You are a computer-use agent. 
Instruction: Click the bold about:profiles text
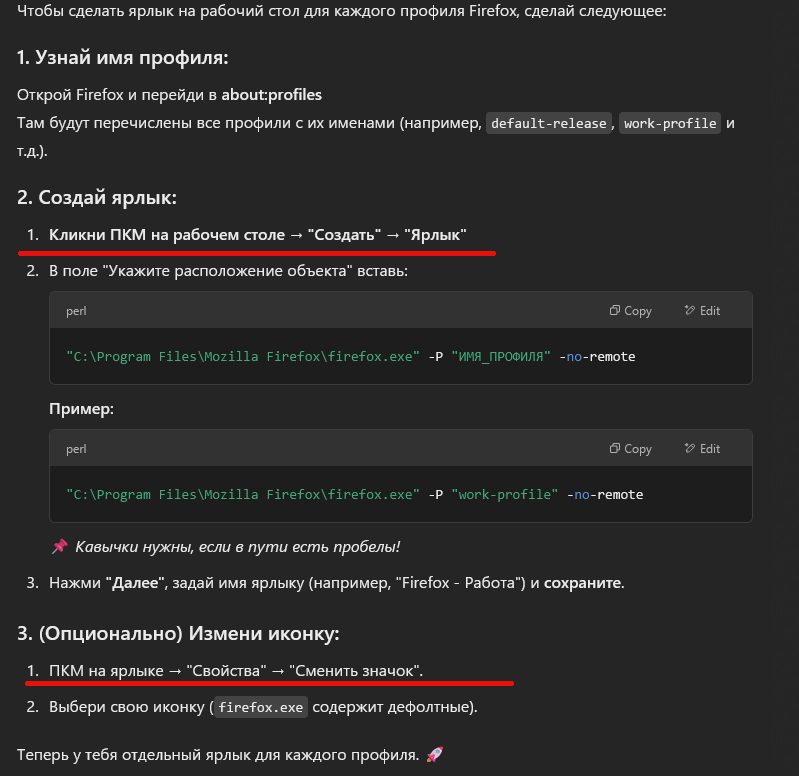272,95
